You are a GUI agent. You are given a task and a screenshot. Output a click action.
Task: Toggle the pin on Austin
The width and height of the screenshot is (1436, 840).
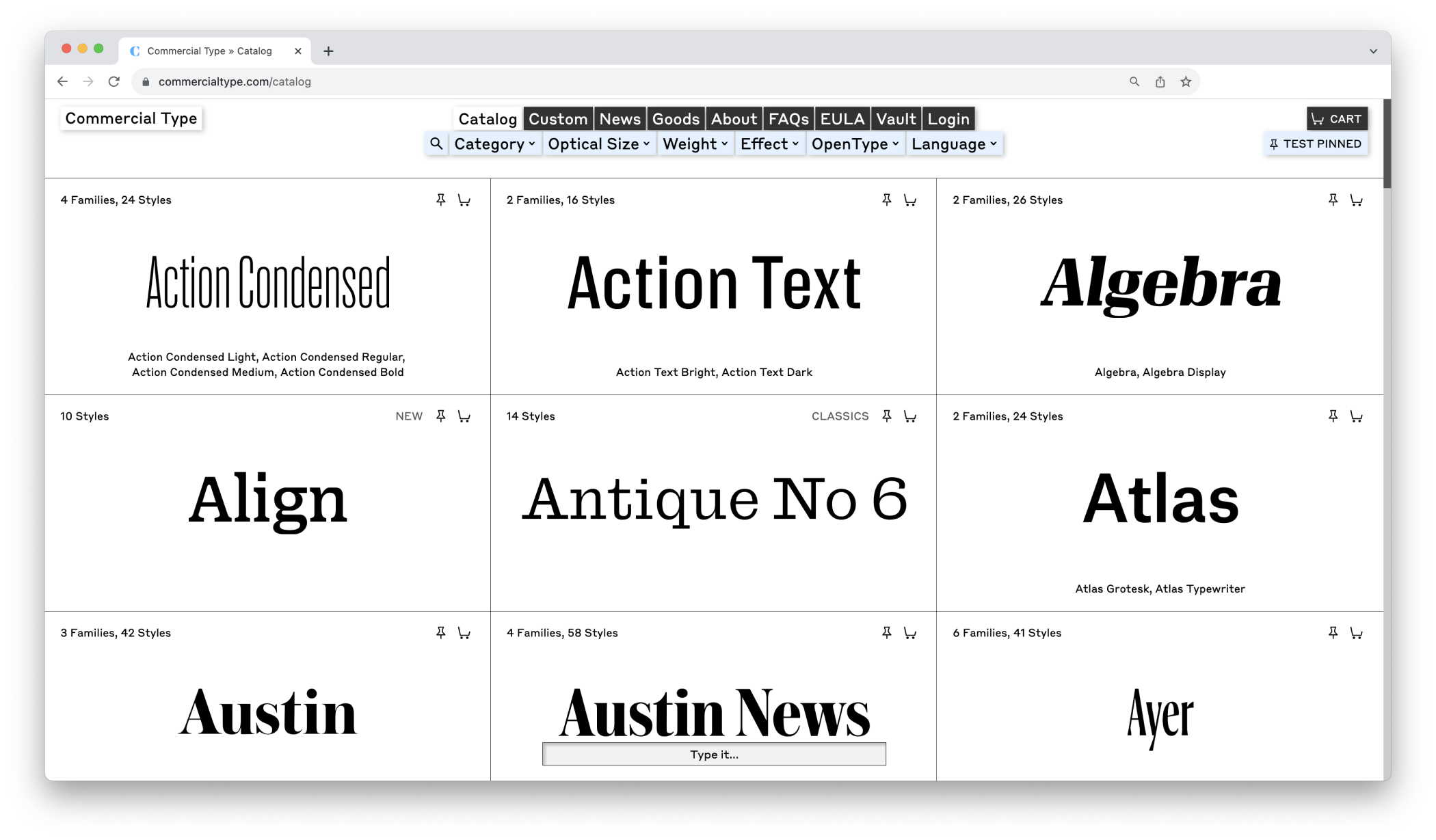441,632
